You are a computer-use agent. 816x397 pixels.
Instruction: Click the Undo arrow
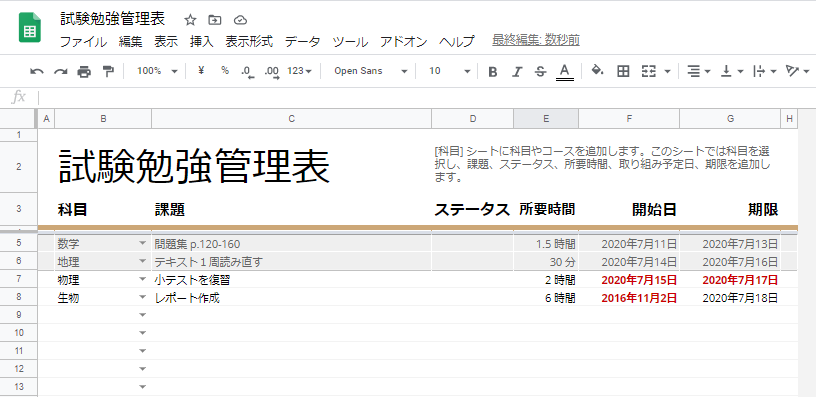pos(36,71)
